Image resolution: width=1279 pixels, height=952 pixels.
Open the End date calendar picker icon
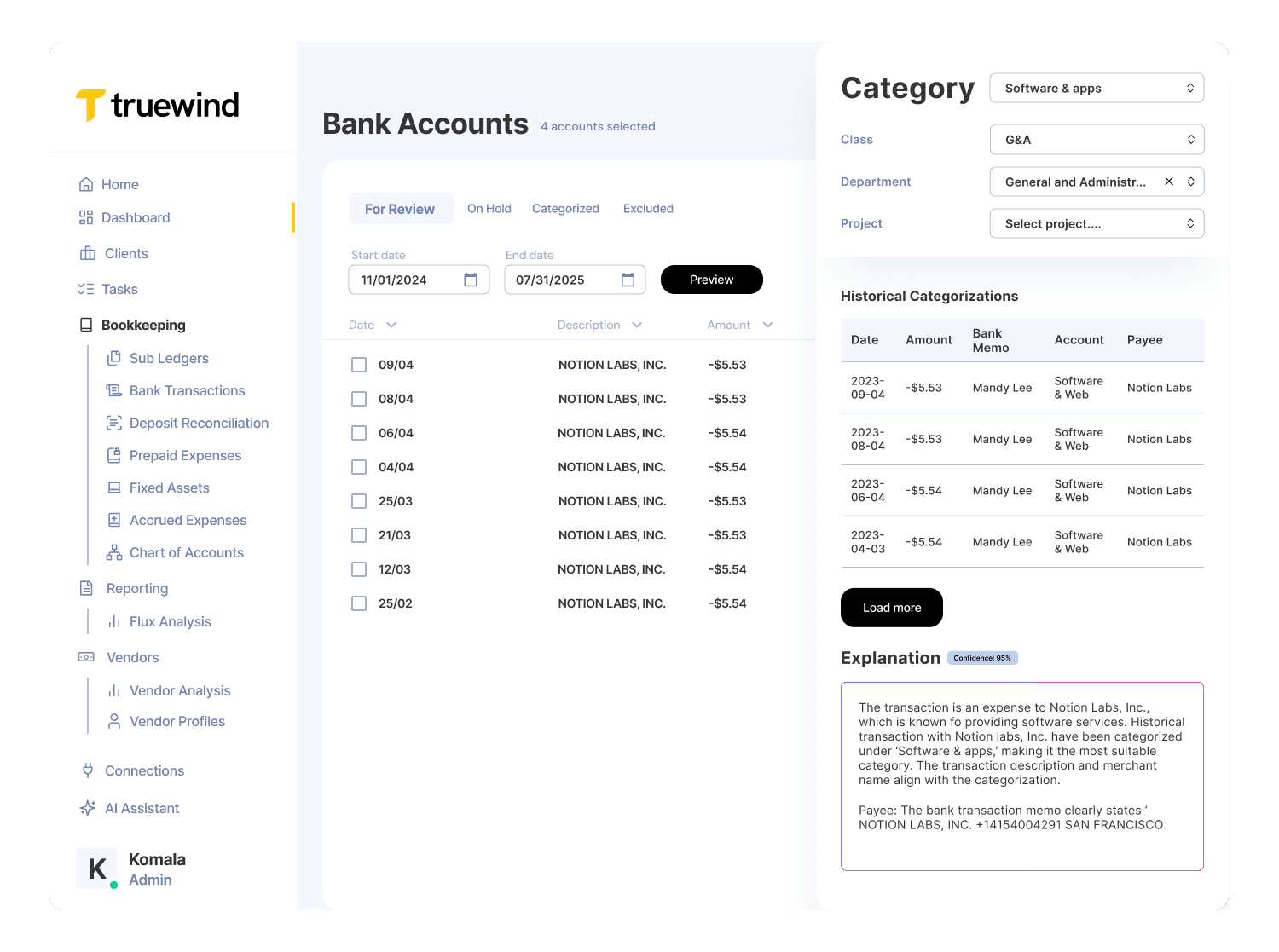click(x=628, y=280)
